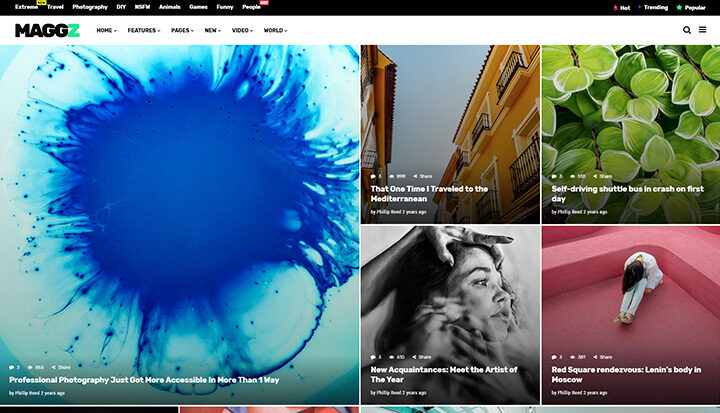Click the MAGGZ logo
720x413 pixels.
(x=47, y=30)
